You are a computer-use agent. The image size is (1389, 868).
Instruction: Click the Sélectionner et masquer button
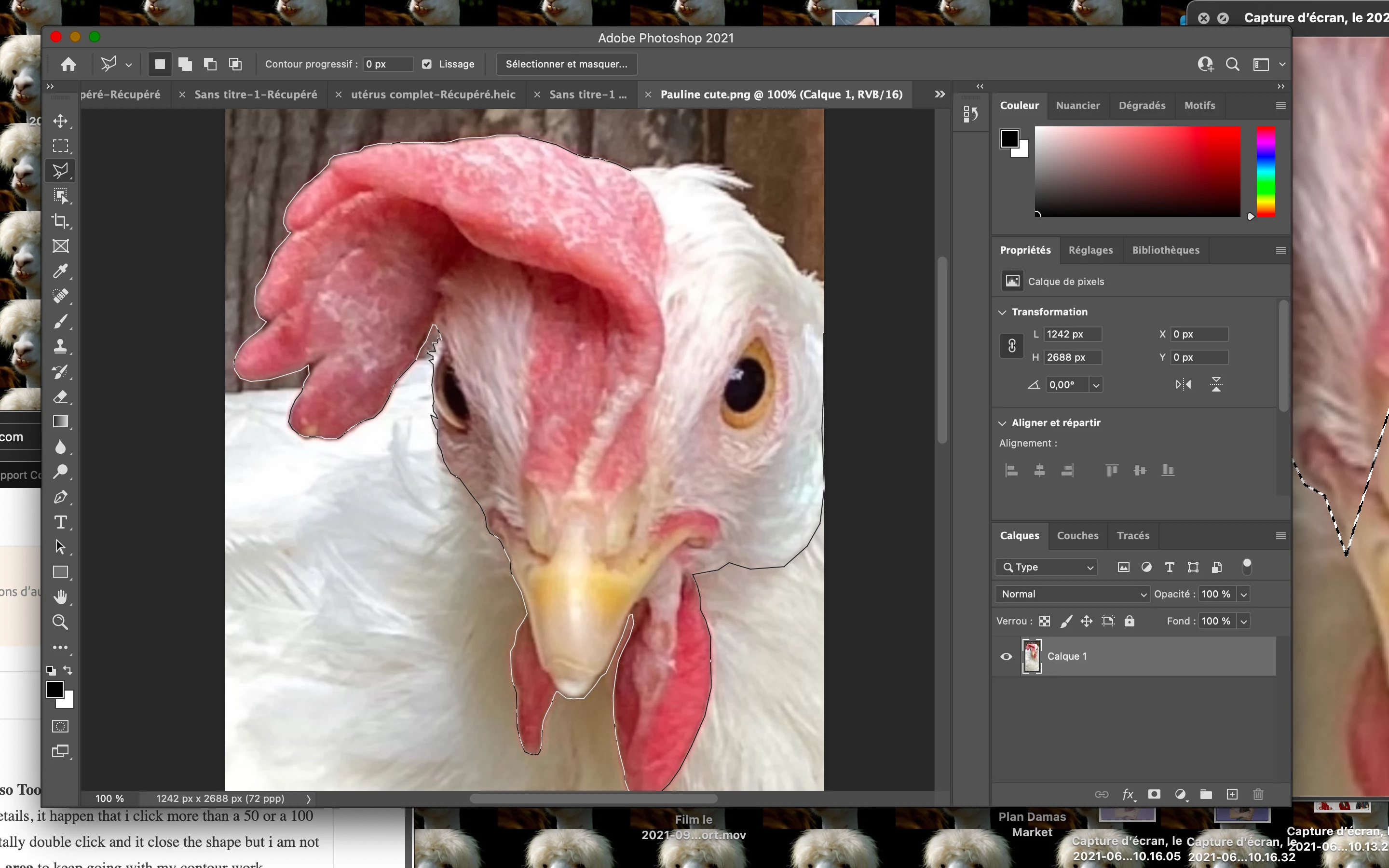coord(566,64)
